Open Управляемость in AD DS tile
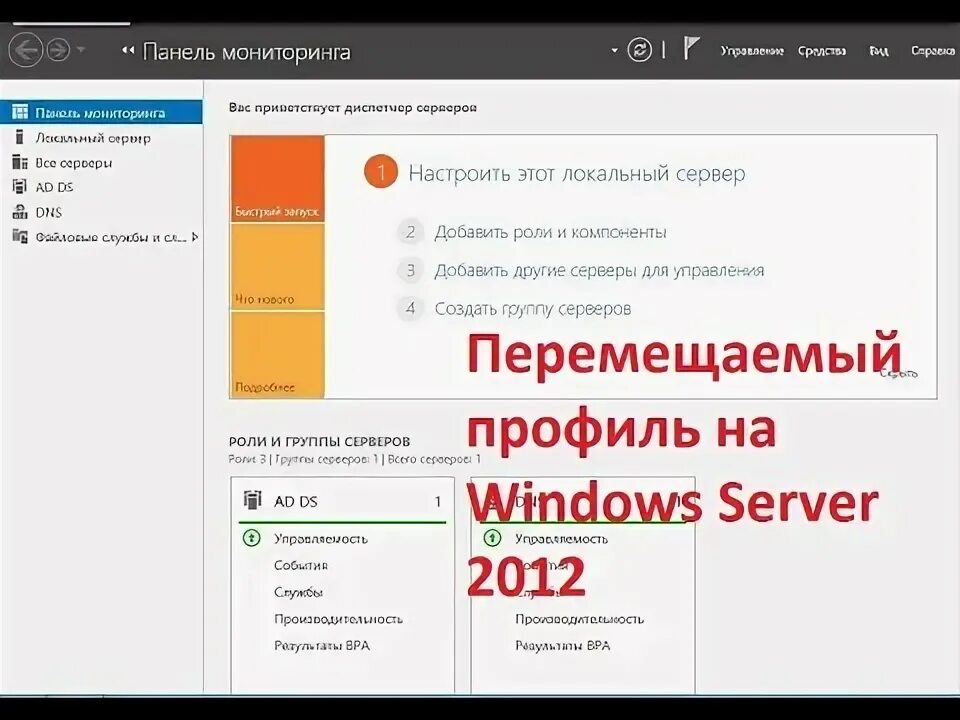The width and height of the screenshot is (960, 720). (321, 539)
